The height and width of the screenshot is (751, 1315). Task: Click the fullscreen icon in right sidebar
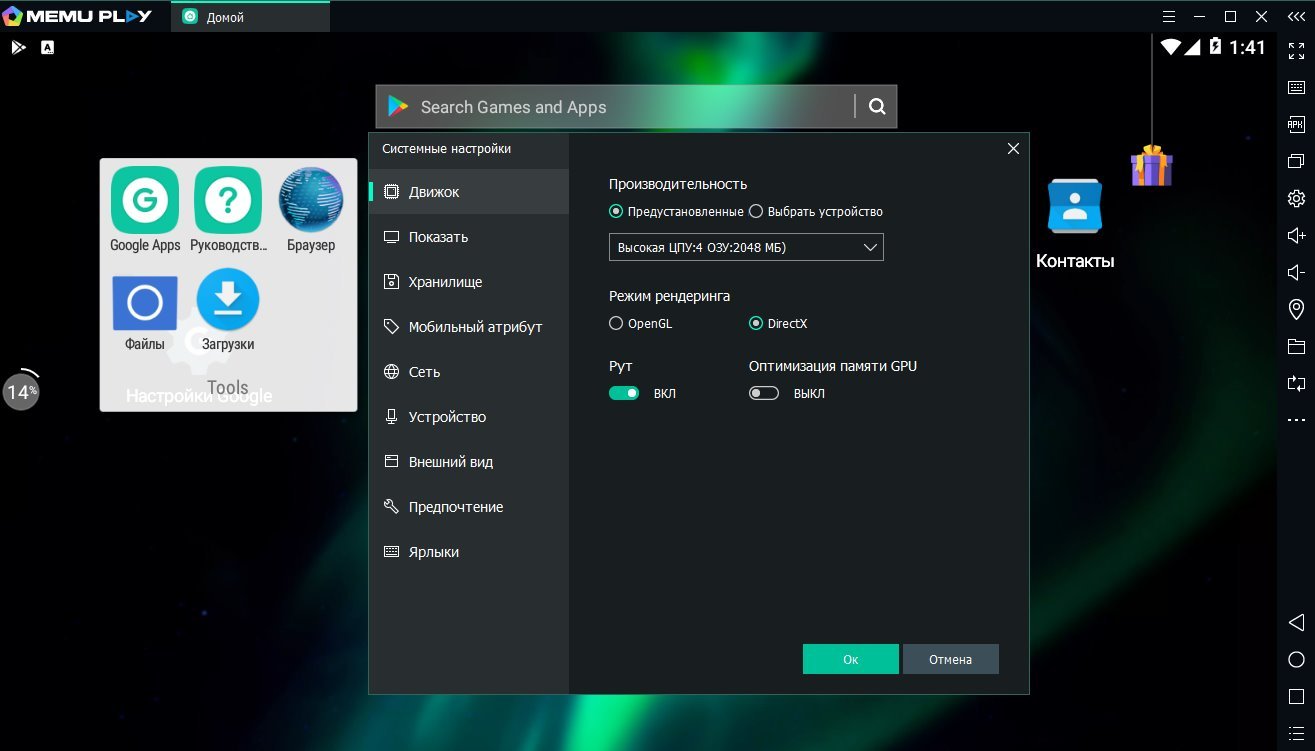[x=1296, y=50]
